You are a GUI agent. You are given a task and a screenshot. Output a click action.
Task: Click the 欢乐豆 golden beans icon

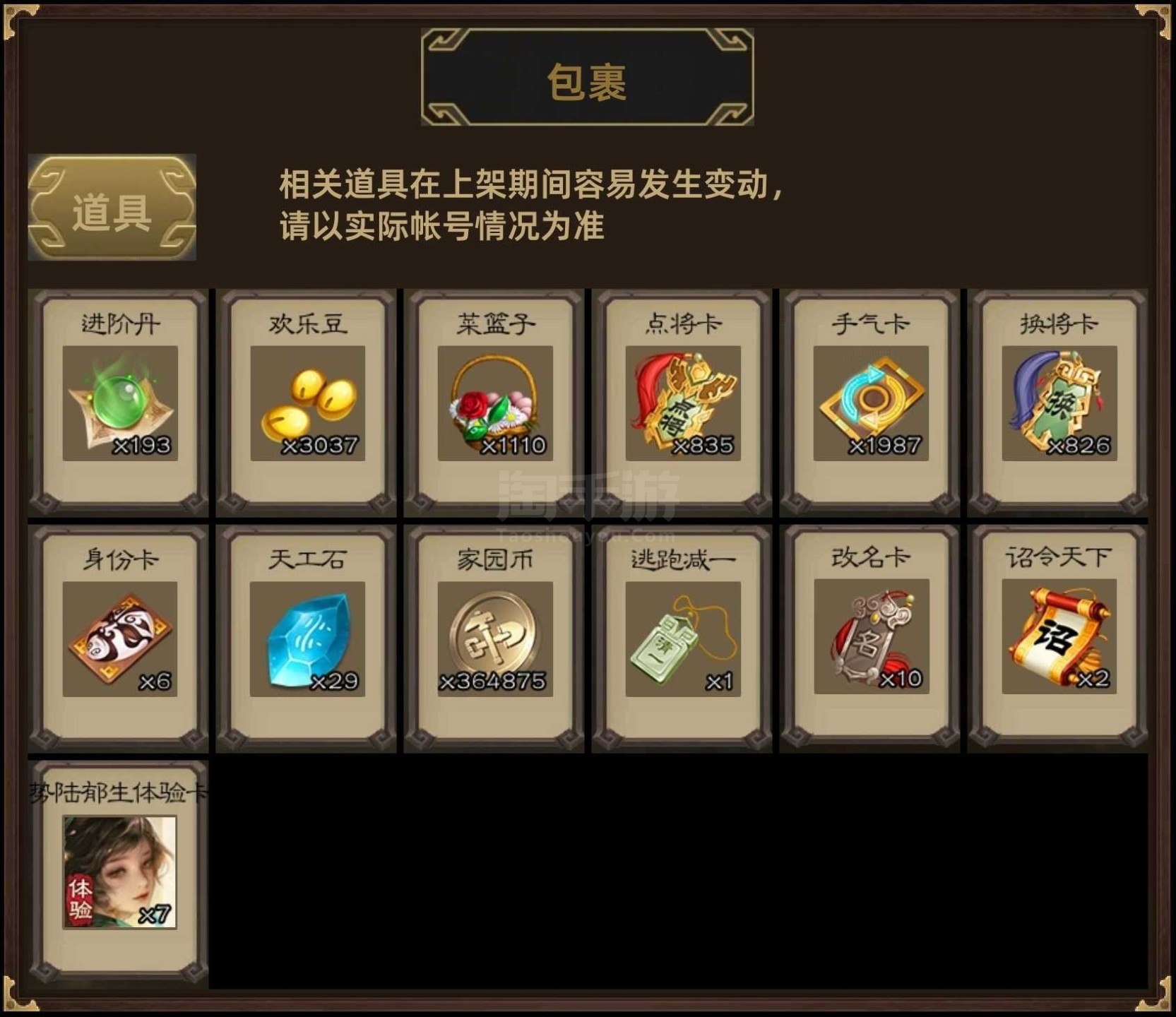pyautogui.click(x=308, y=403)
